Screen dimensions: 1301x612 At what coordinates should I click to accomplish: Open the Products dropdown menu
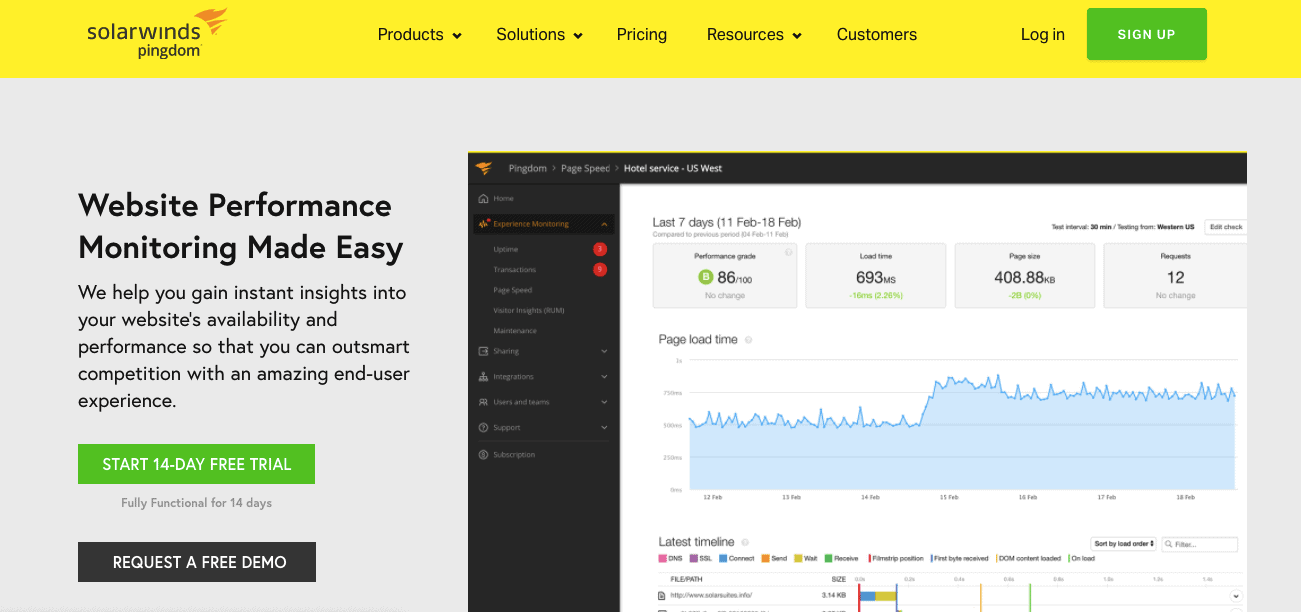pos(419,34)
